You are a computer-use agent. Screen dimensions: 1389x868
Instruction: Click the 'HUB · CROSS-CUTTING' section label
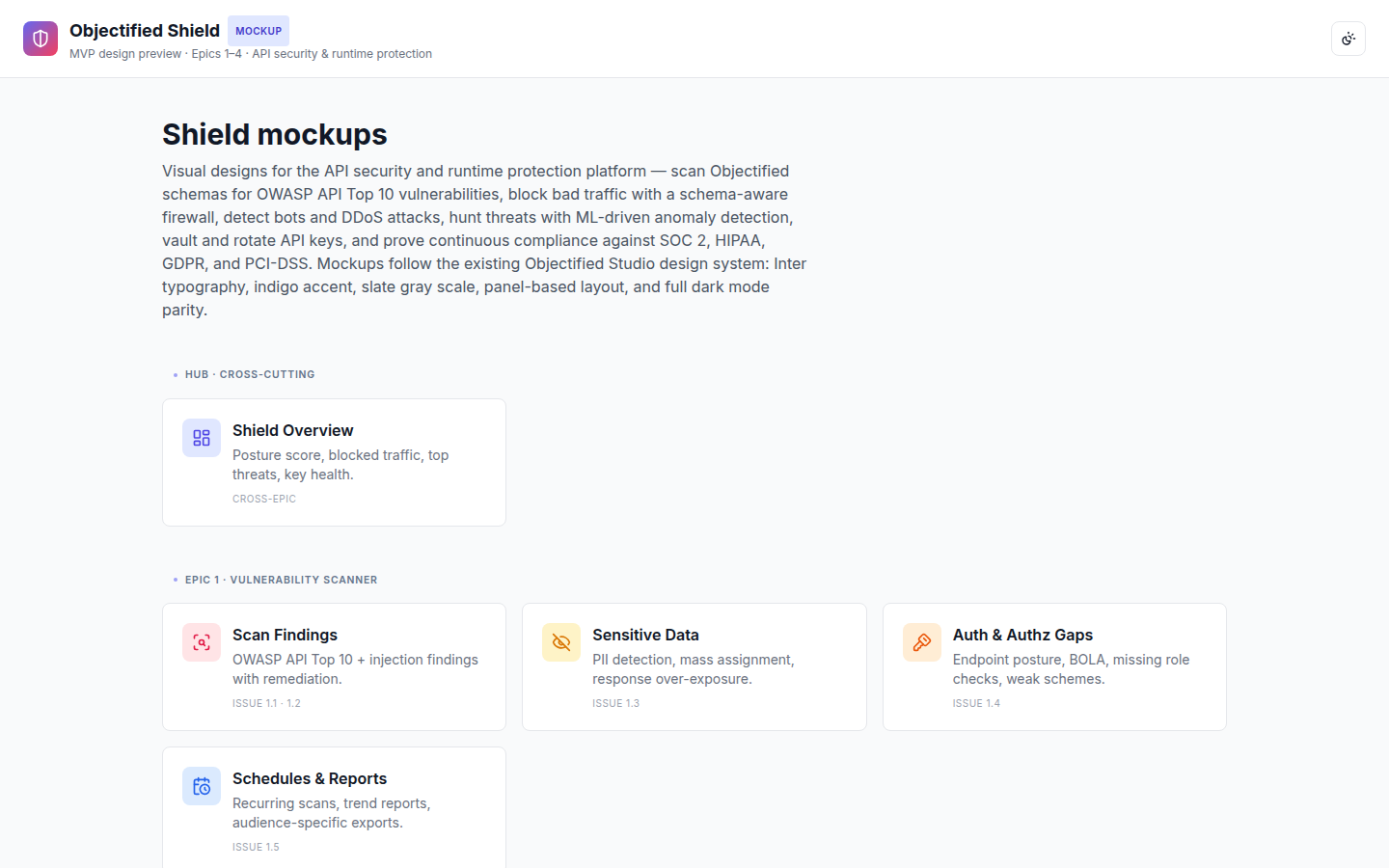[250, 374]
